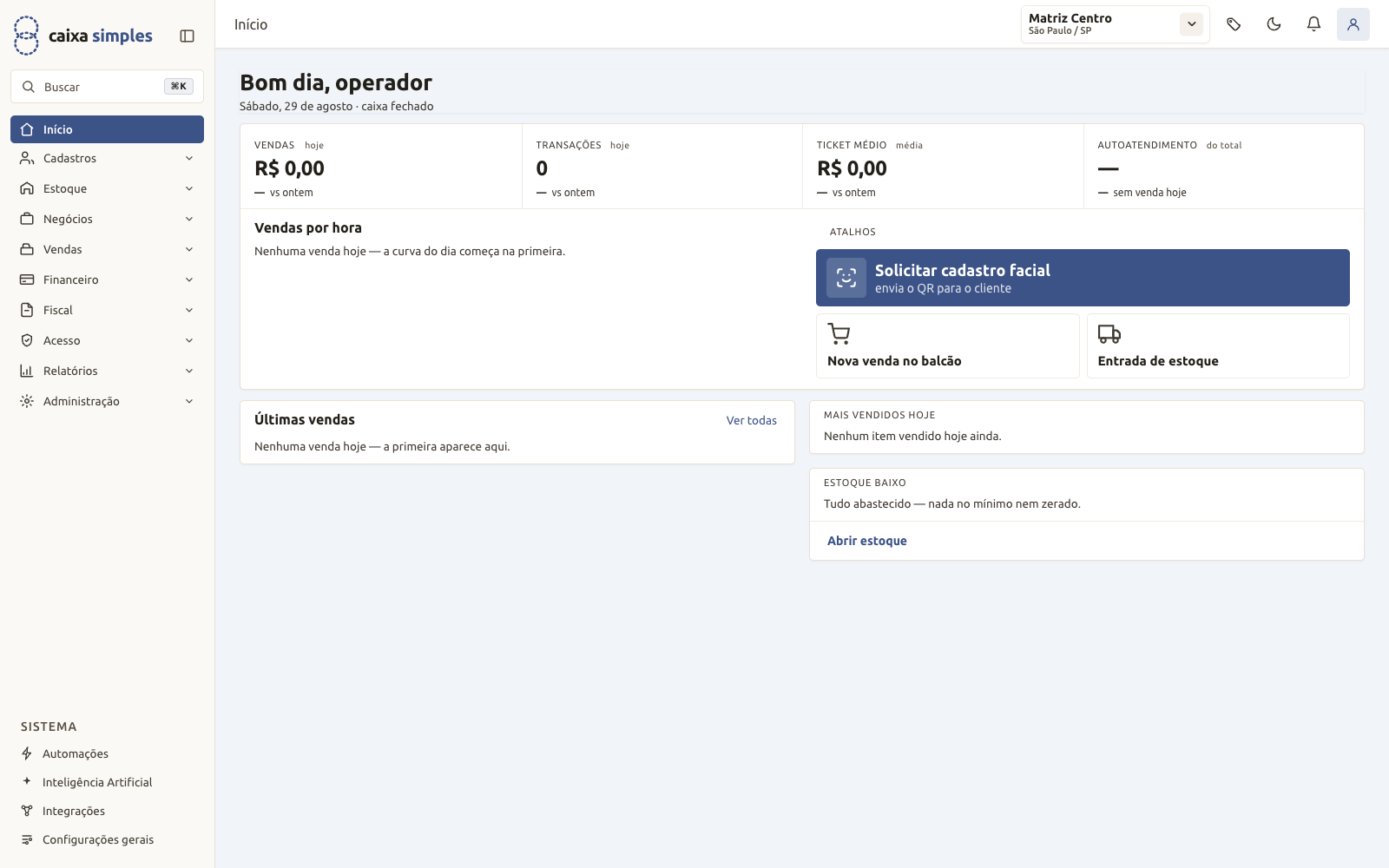Open notifications bell

1313,24
